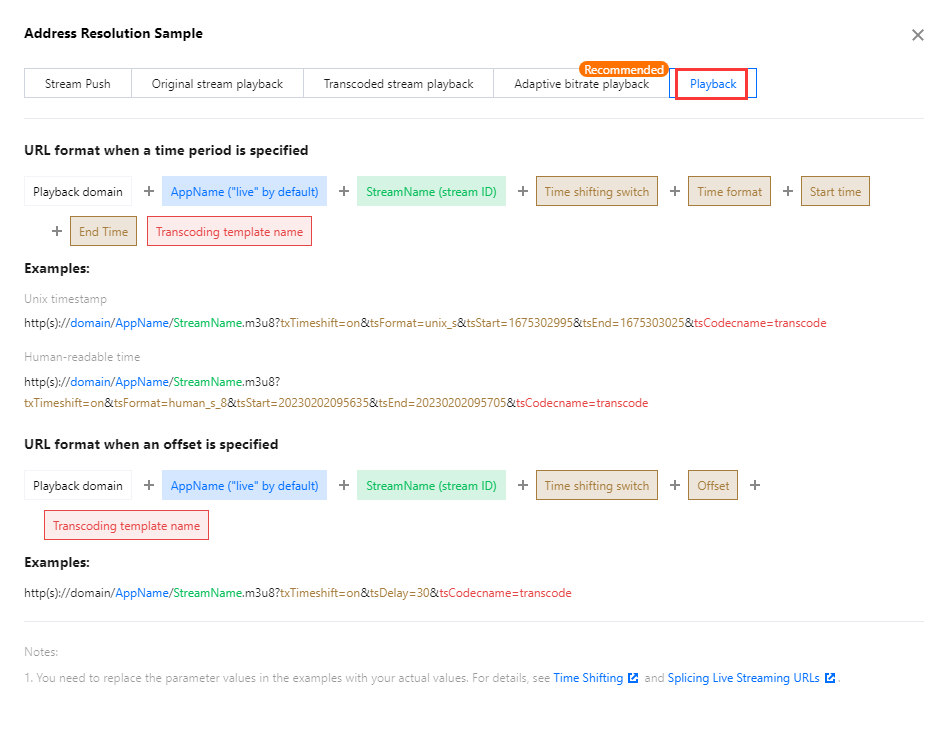Open the Adaptive bitrate playback tab

click(581, 84)
